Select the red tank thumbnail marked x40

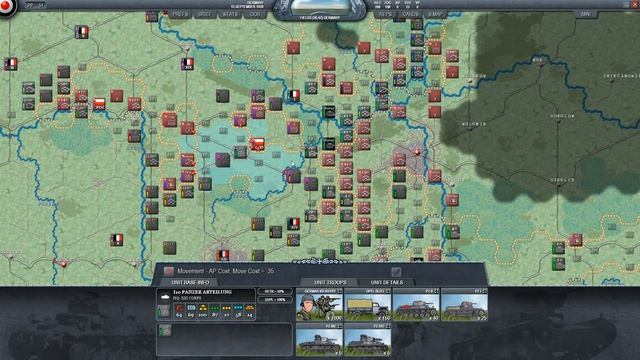416,304
